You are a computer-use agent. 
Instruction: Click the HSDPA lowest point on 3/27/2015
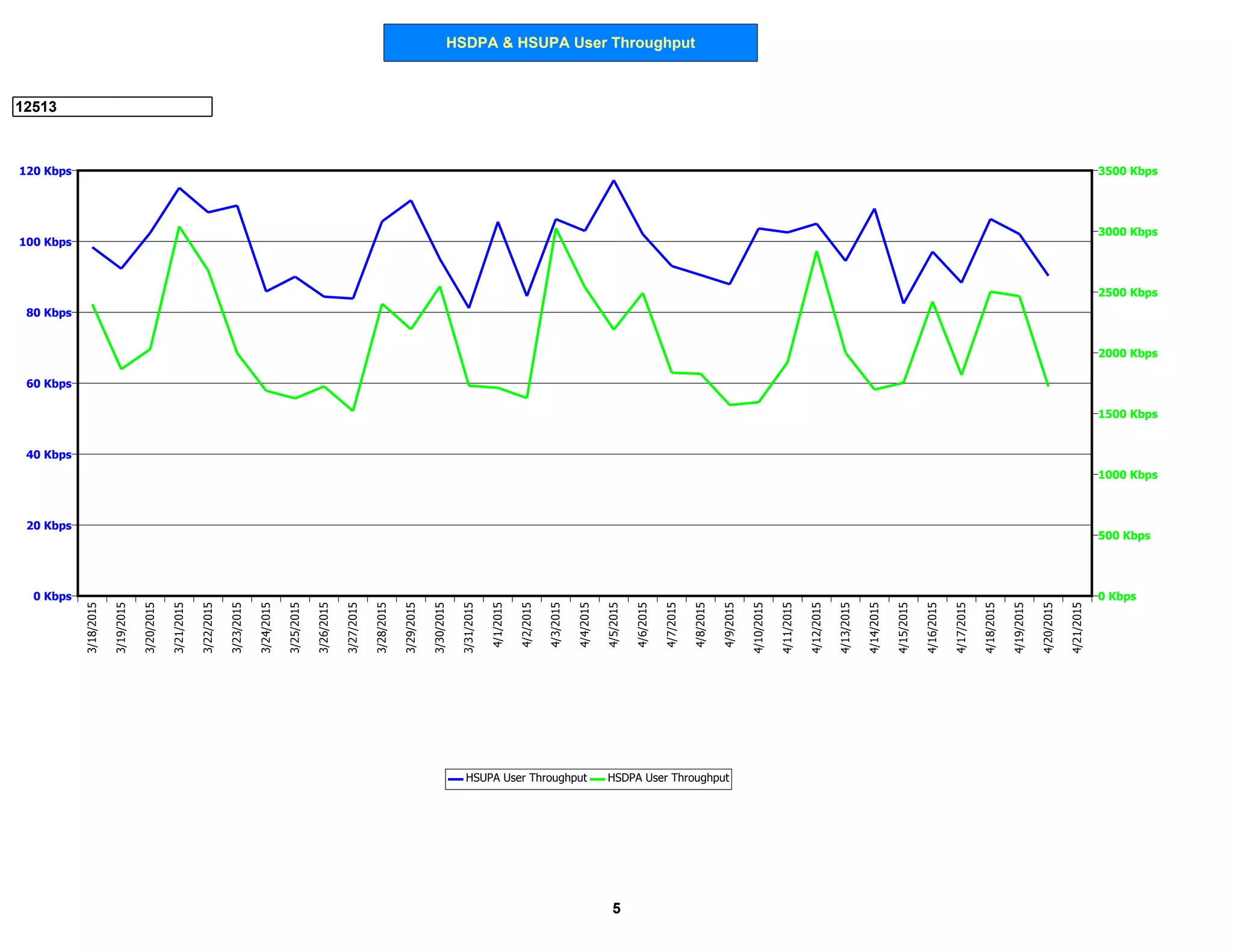point(353,410)
